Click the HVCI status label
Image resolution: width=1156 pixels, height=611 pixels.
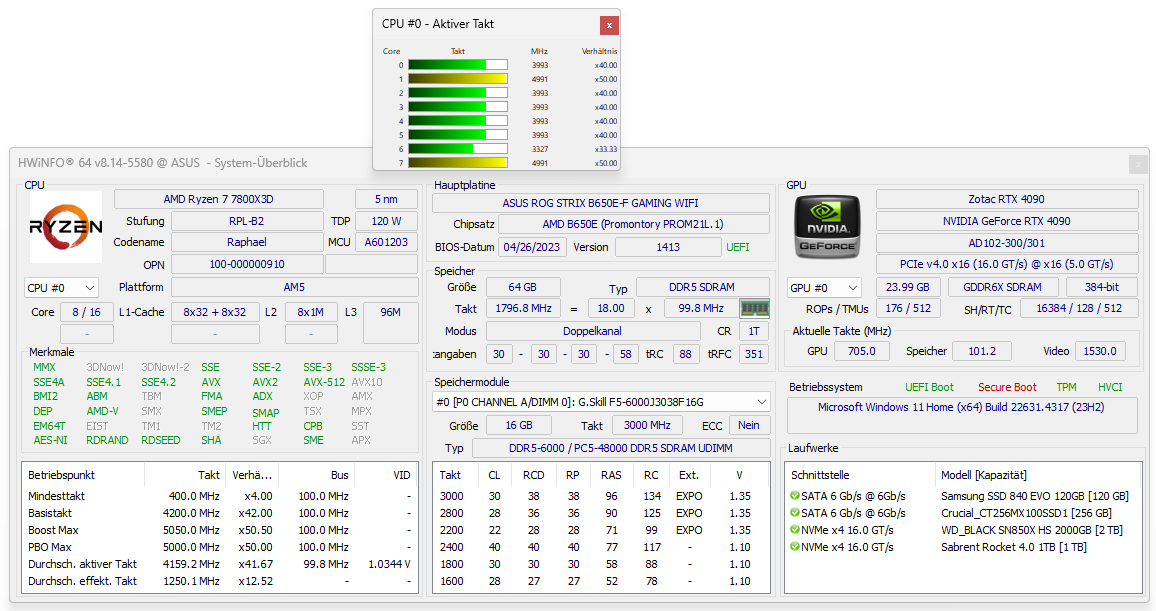tap(1110, 387)
